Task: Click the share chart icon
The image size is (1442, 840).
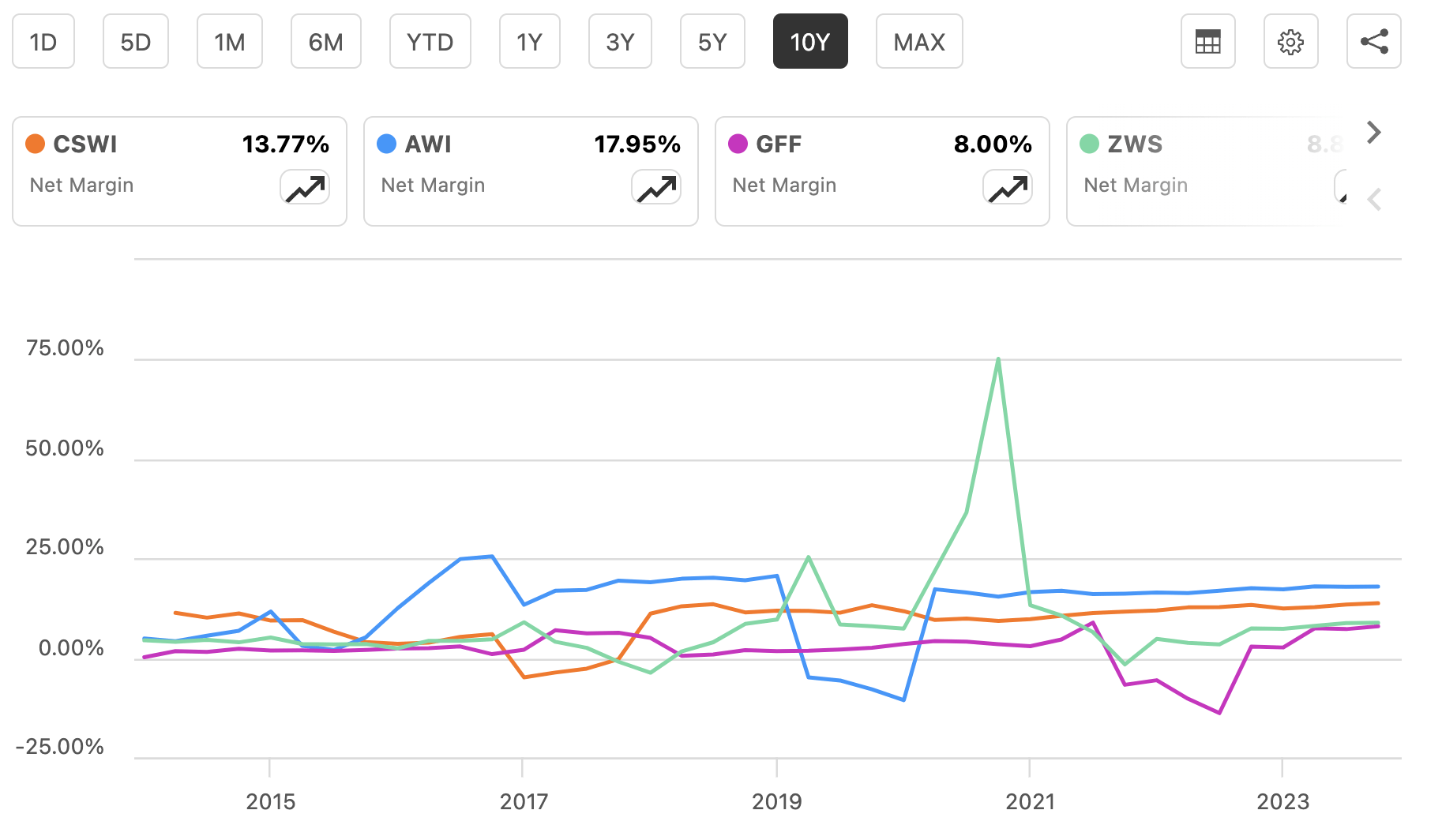Action: [1373, 41]
